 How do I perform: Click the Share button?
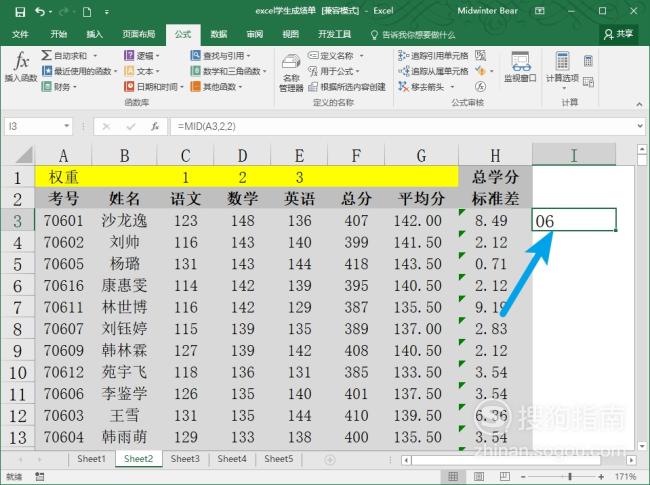[618, 34]
